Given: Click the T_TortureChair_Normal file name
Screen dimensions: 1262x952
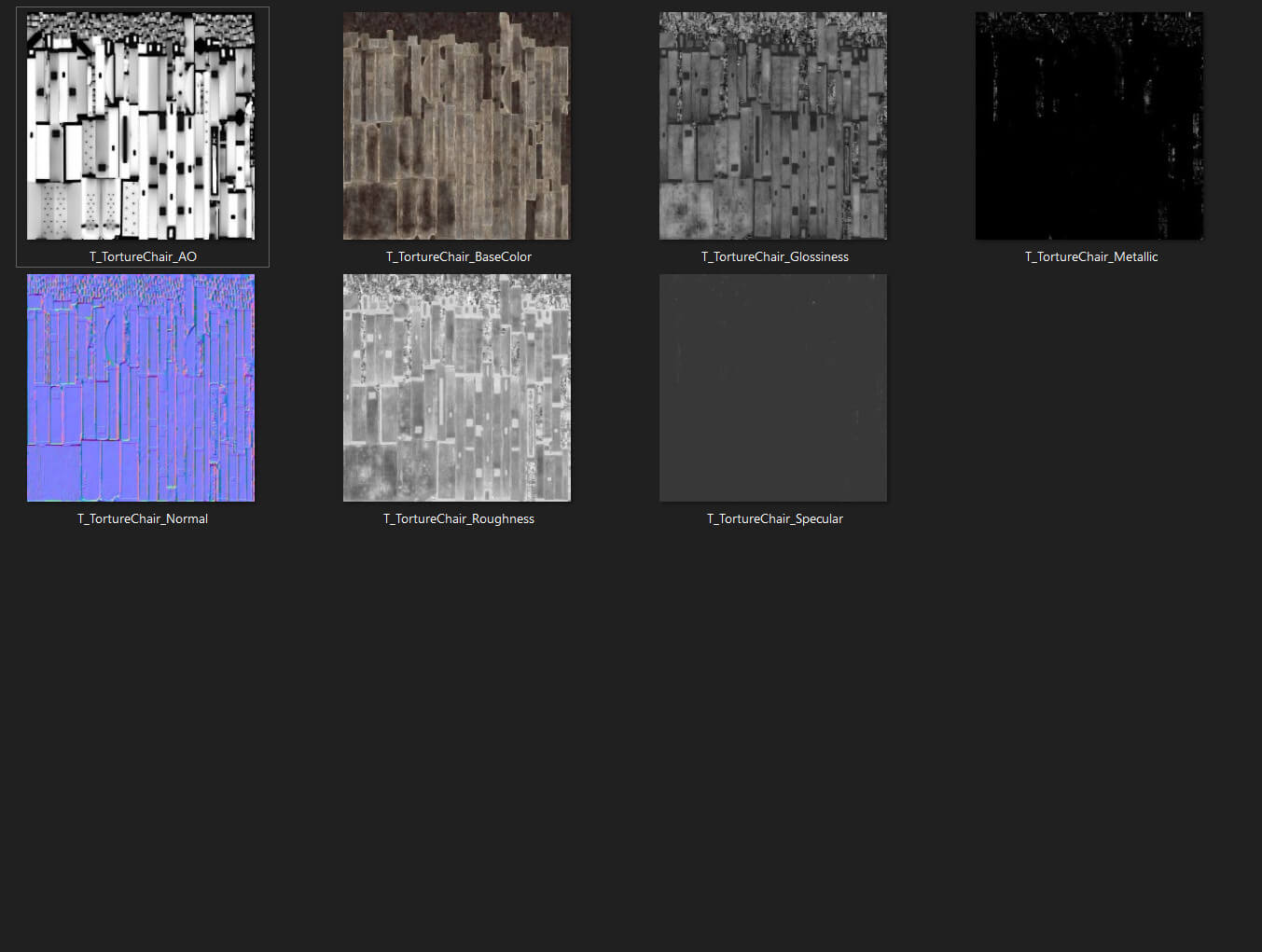Looking at the screenshot, I should point(143,518).
